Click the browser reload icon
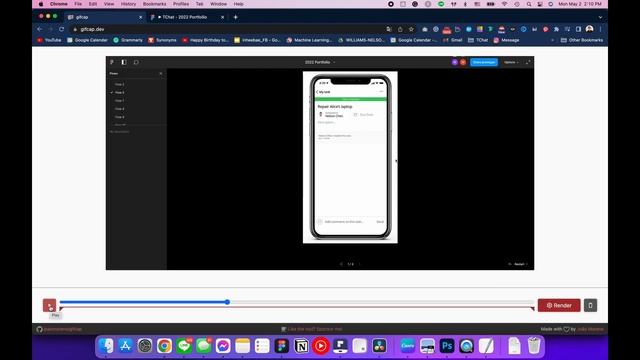The image size is (640, 360). click(x=61, y=29)
